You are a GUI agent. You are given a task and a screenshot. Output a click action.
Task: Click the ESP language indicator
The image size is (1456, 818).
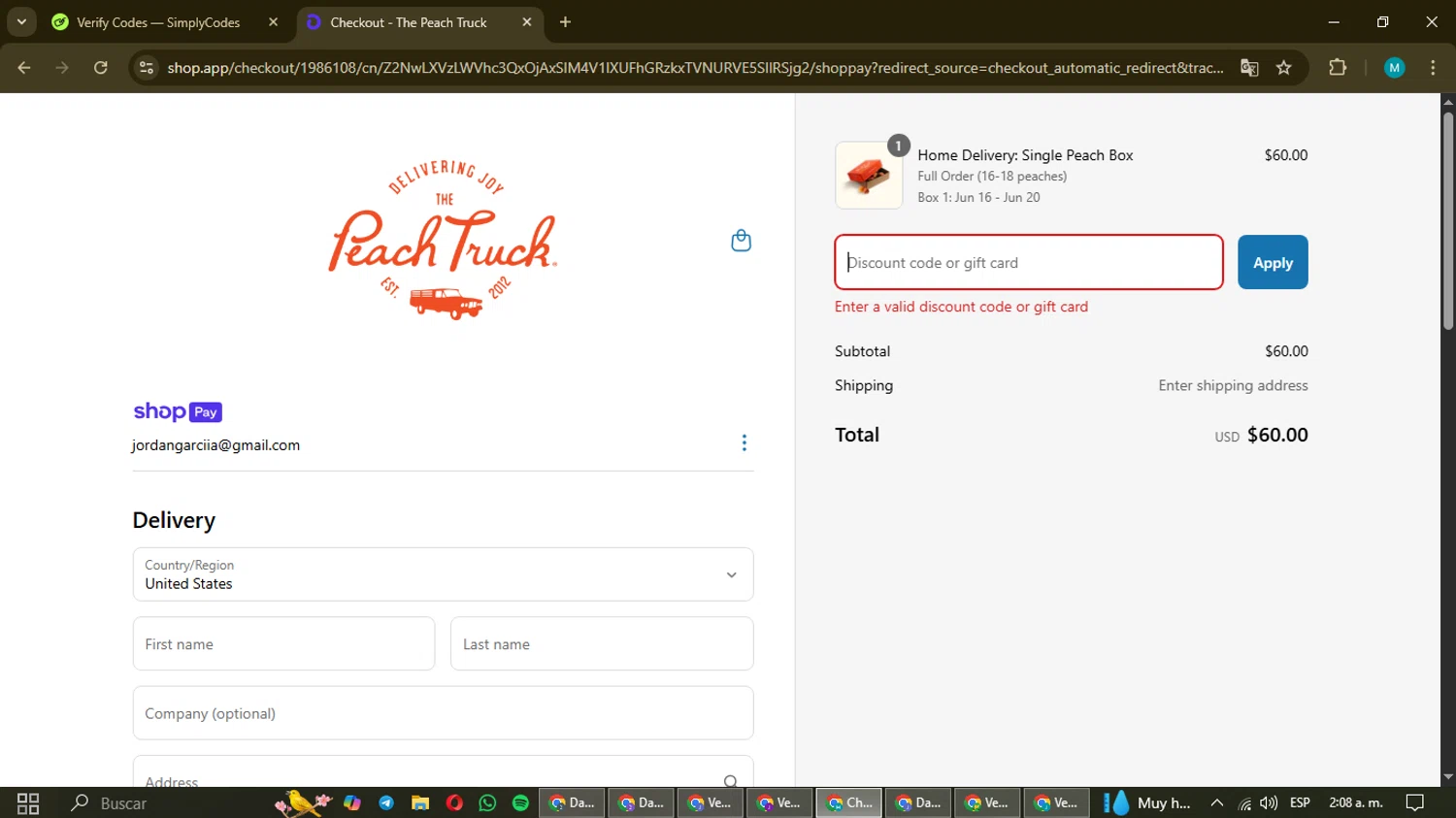(1300, 802)
